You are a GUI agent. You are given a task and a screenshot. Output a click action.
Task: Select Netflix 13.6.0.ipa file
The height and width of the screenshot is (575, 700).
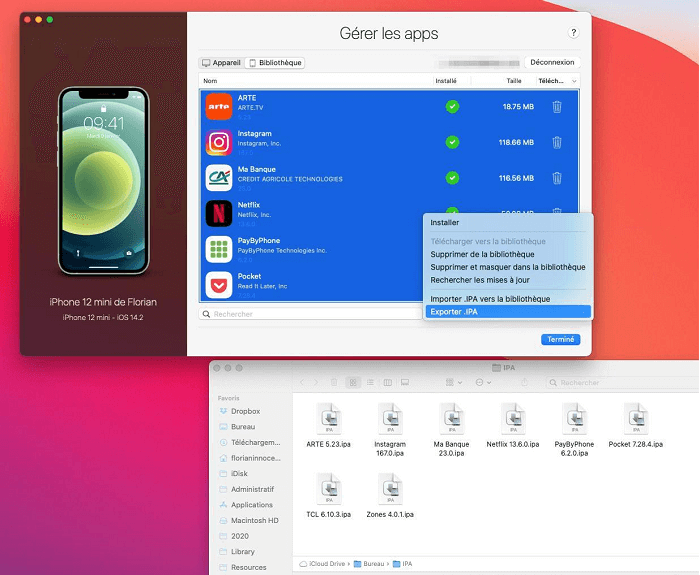pyautogui.click(x=513, y=425)
